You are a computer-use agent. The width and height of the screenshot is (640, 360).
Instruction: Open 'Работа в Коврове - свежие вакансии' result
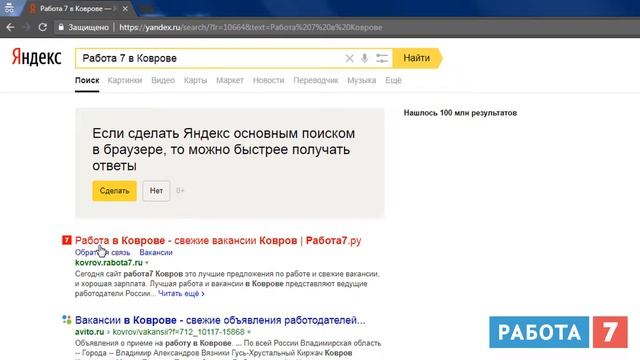pos(218,240)
